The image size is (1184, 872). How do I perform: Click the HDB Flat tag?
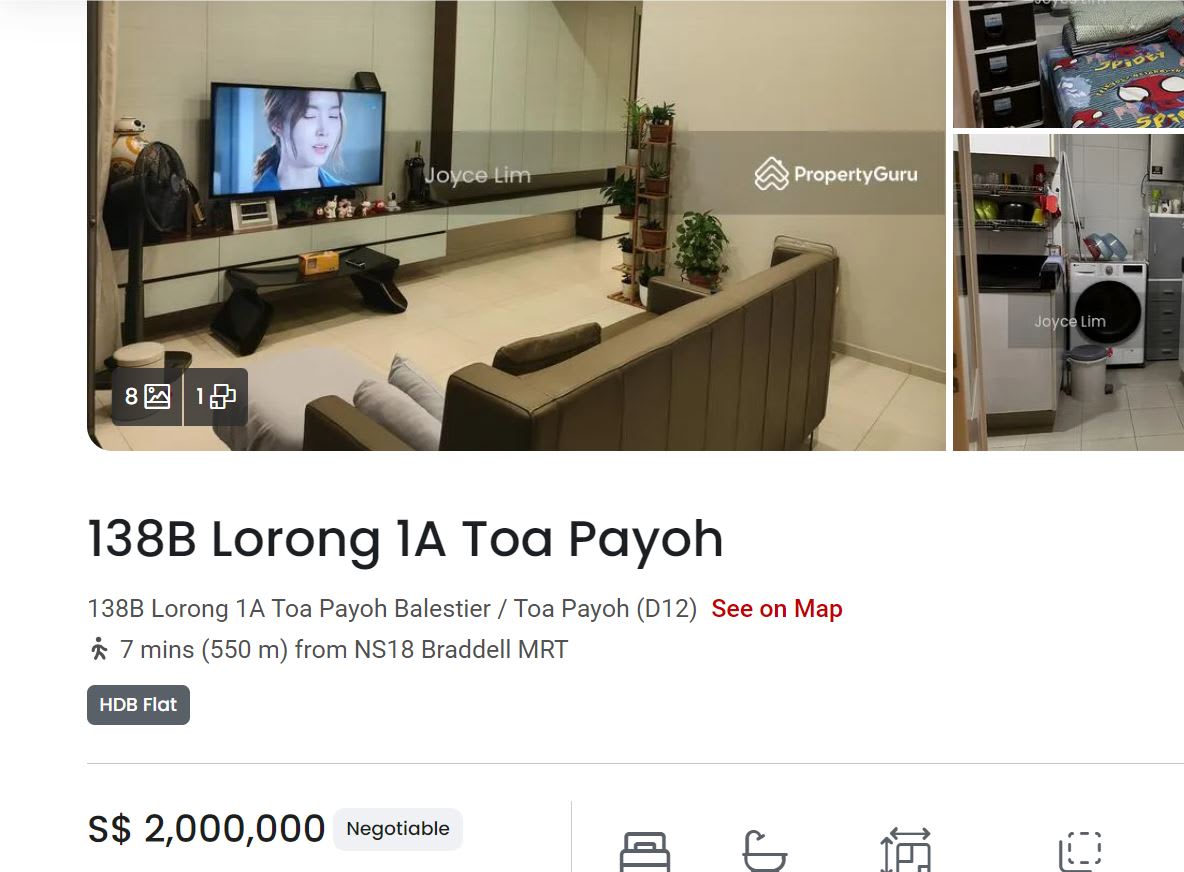[138, 704]
